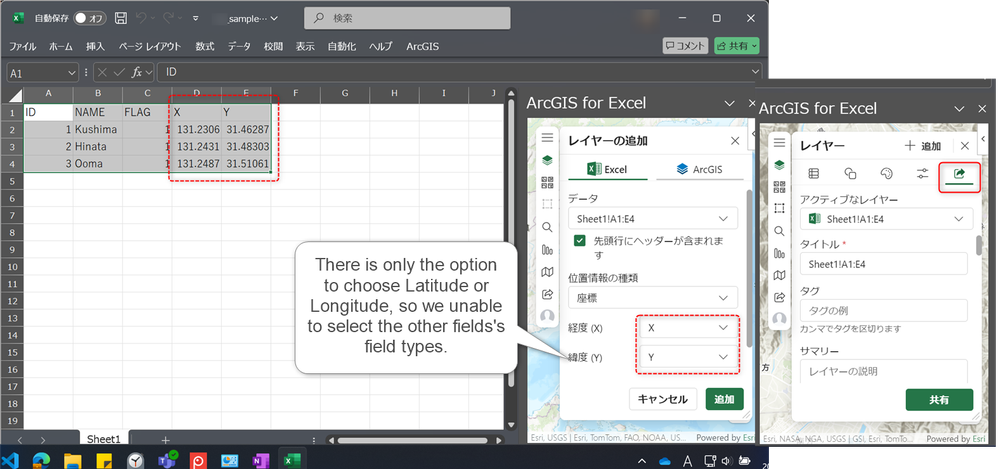Uncheck 先頭行にヘッダーが含まれます checkbox
Screen dimensions: 999x469
(580, 241)
